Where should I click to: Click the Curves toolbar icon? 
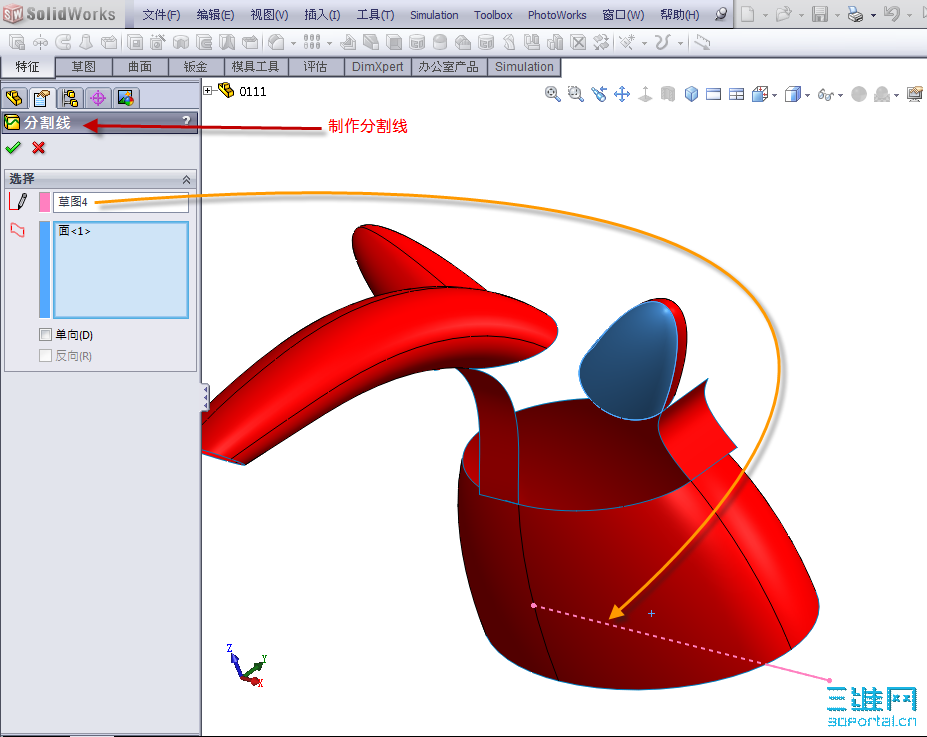pos(663,43)
